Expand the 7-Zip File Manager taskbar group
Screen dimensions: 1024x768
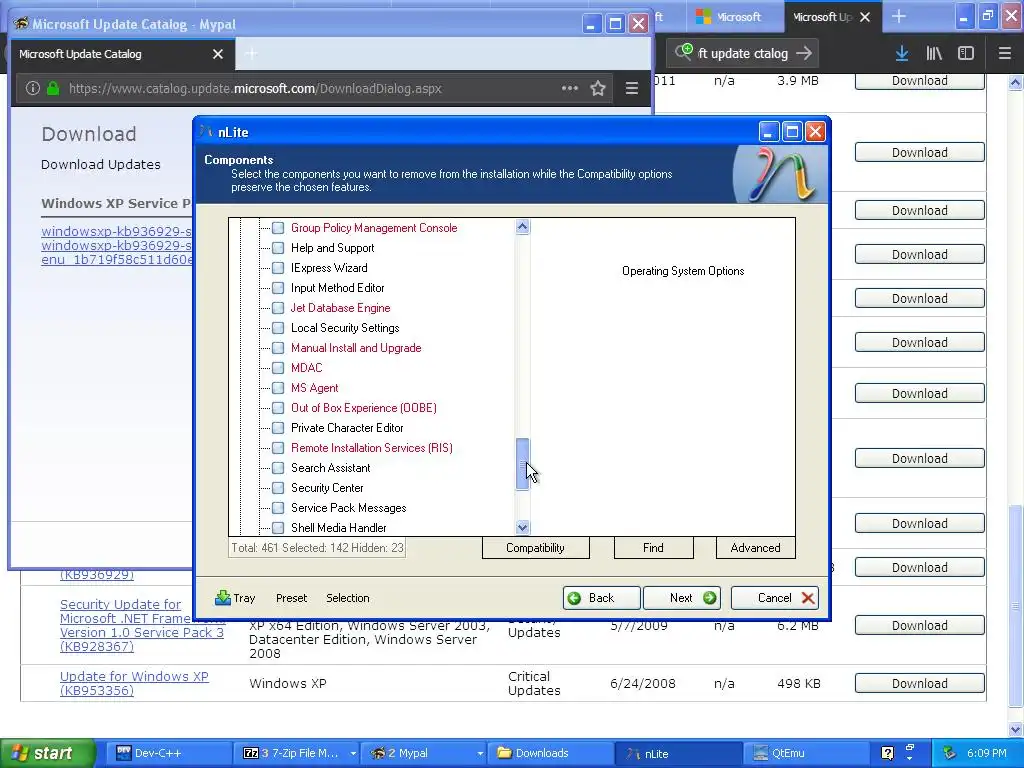tap(353, 753)
